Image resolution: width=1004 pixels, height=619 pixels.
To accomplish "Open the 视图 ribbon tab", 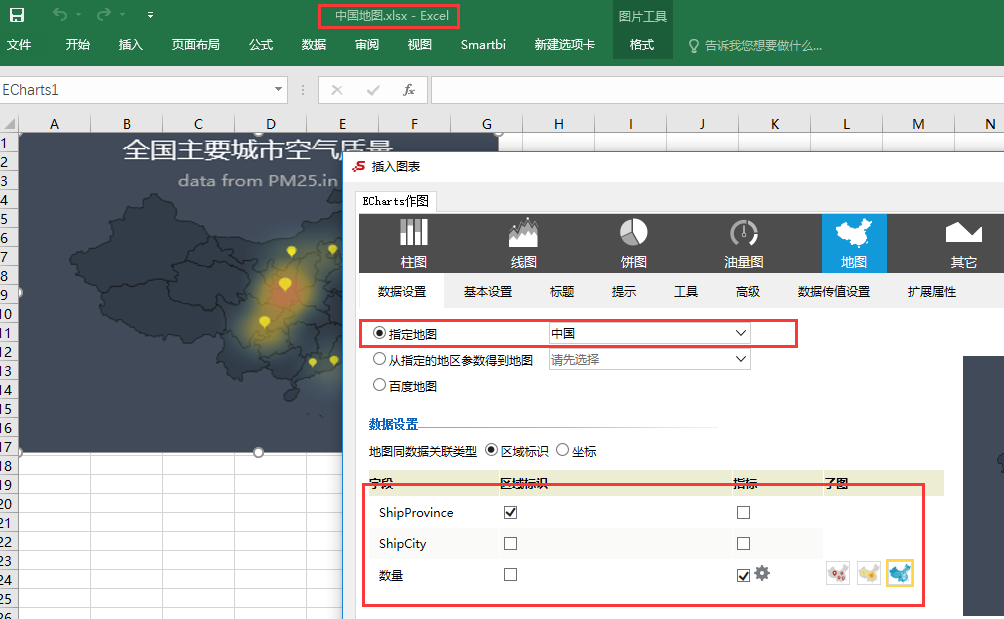I will click(419, 45).
